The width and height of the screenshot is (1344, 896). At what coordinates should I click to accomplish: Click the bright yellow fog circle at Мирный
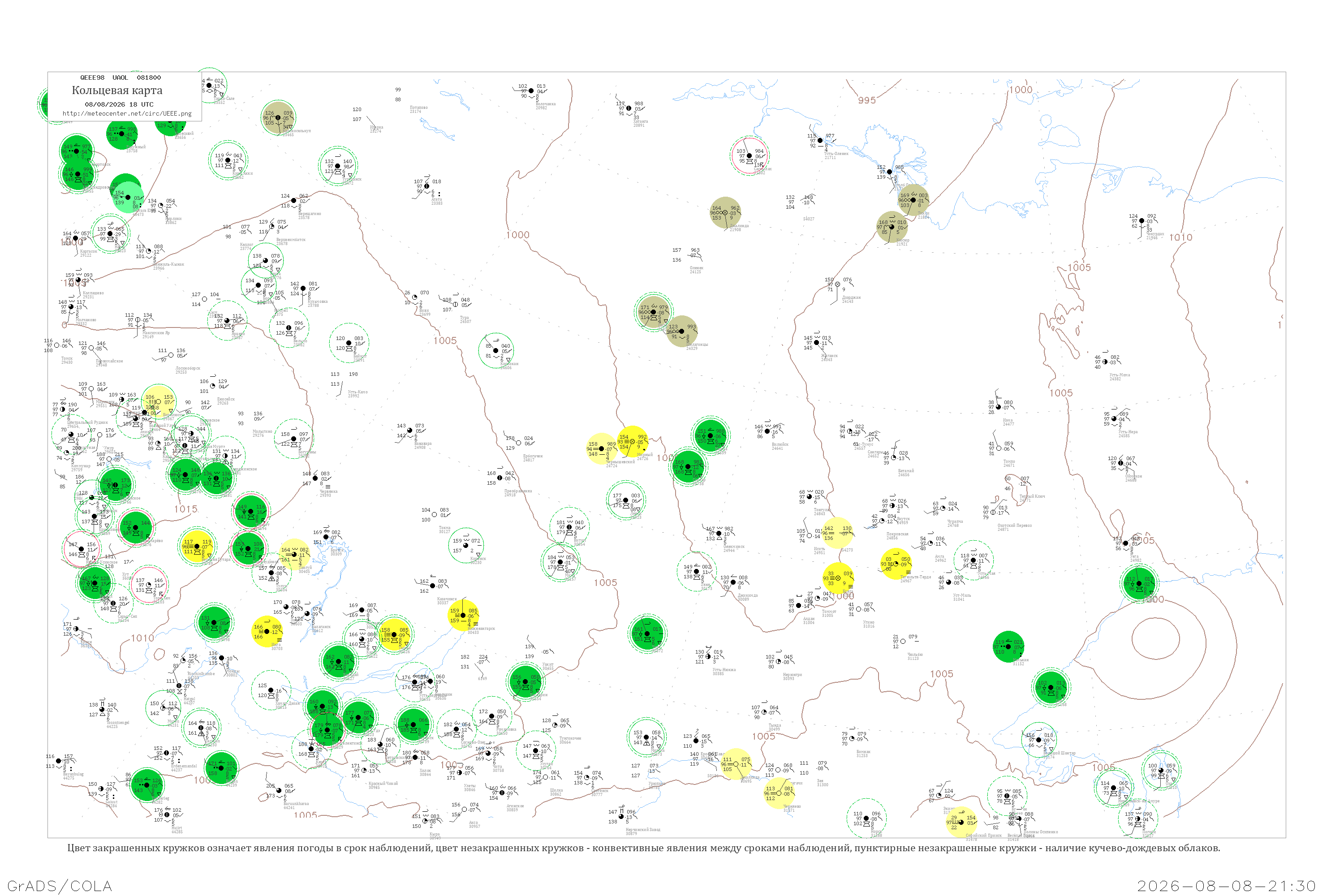(x=633, y=442)
